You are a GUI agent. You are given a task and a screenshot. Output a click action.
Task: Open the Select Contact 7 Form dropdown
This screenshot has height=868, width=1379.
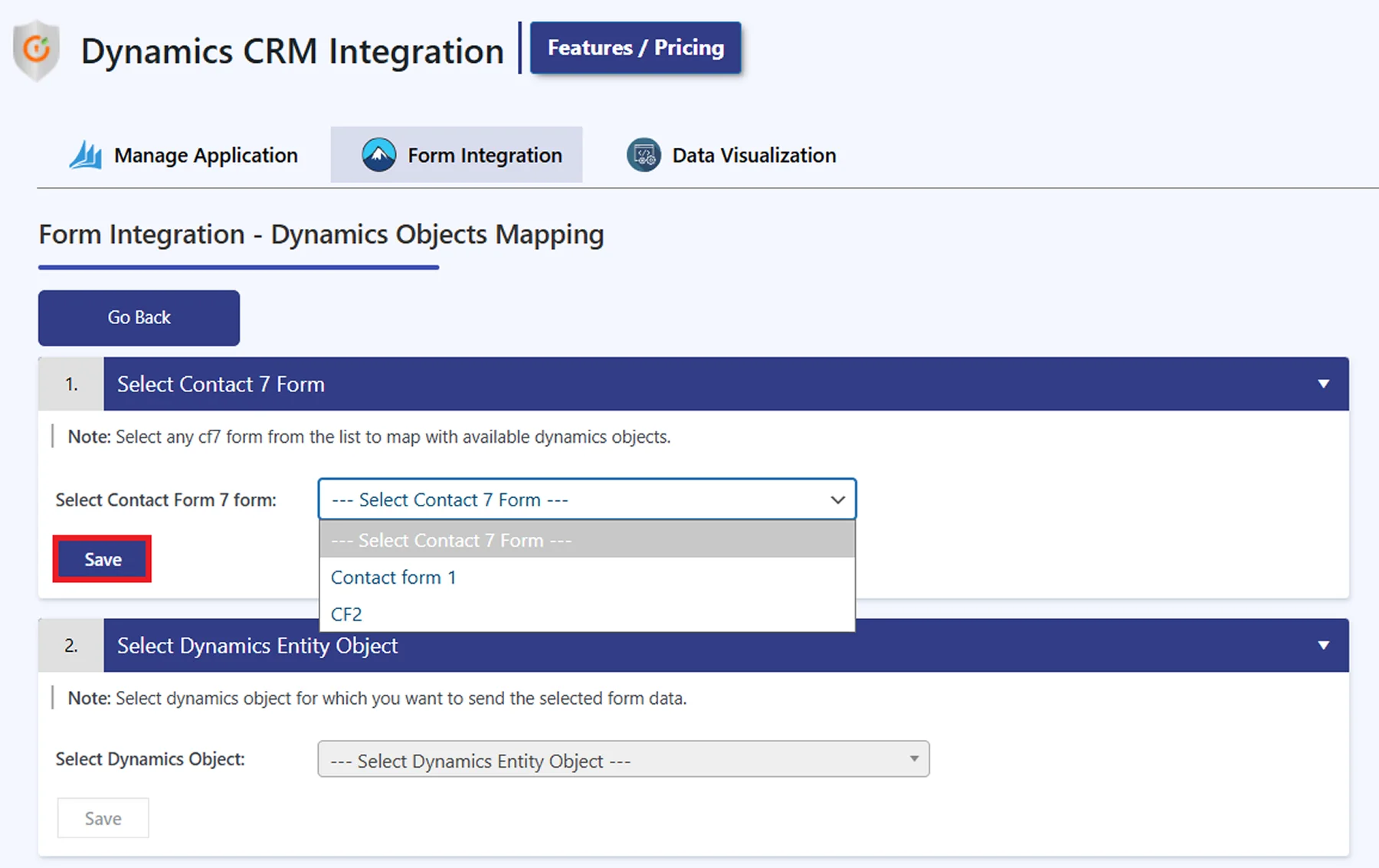click(x=586, y=500)
